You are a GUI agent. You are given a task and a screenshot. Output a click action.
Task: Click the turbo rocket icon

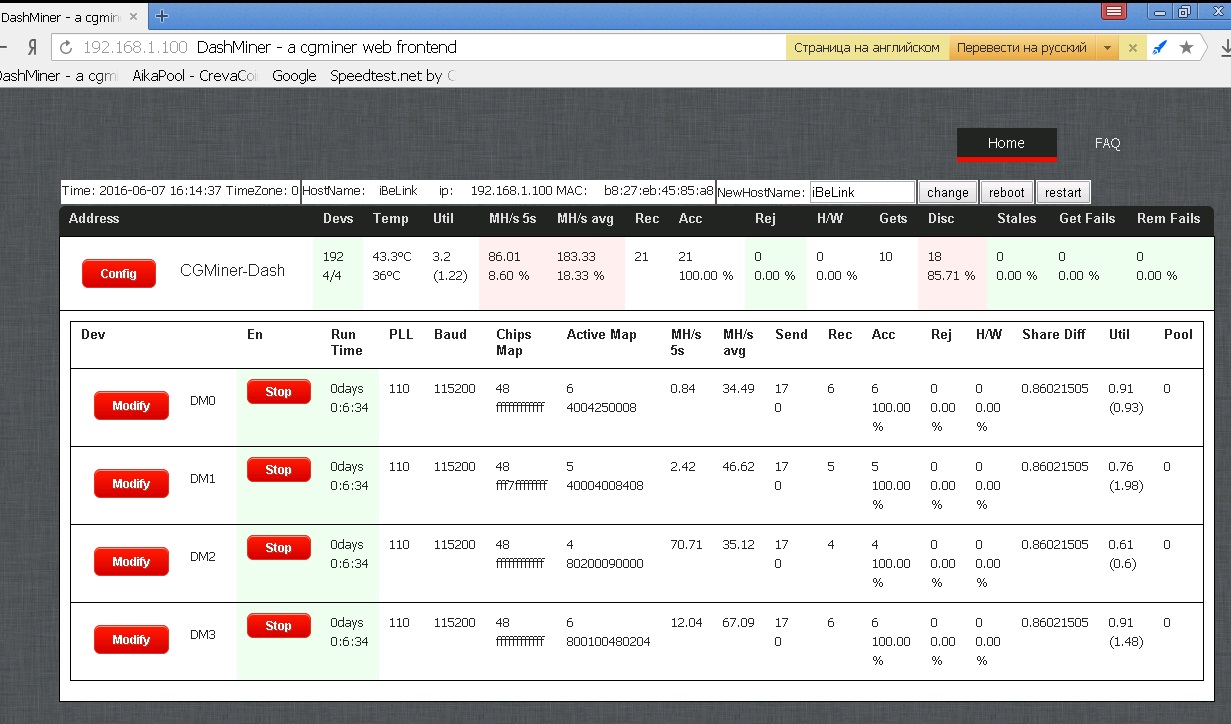1160,48
